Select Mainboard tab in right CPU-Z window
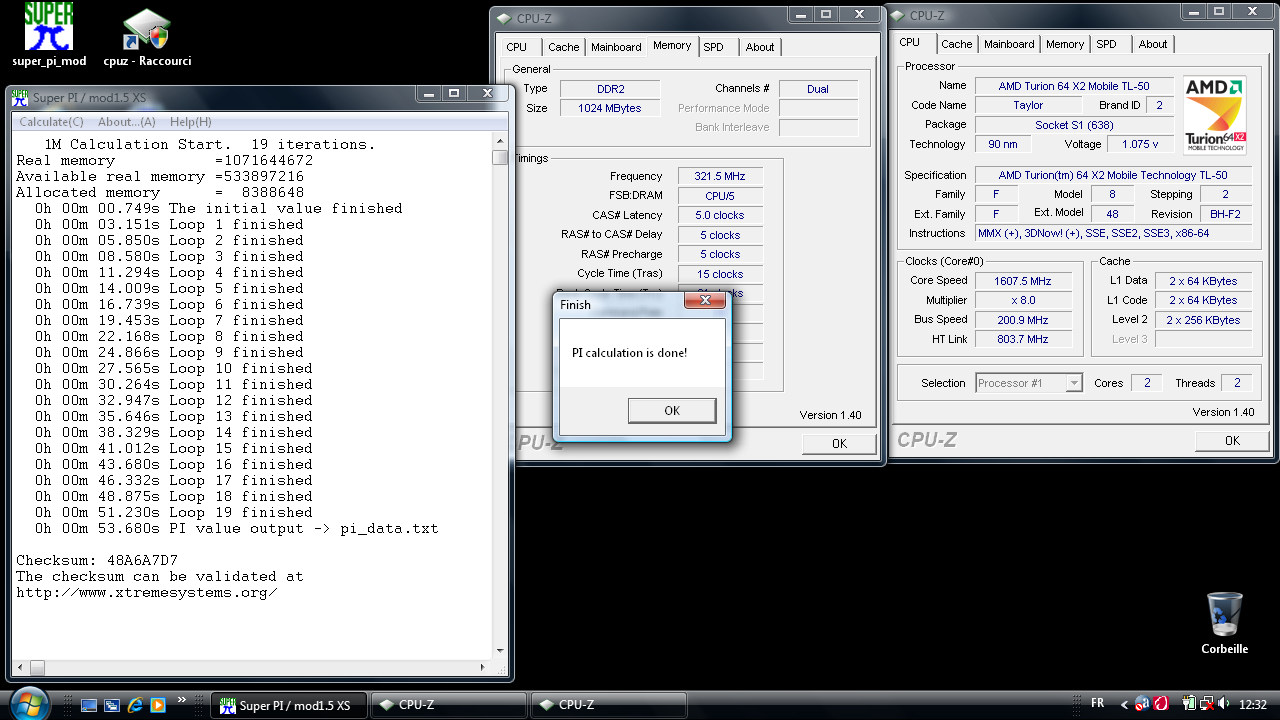Screen dimensions: 1280x720 click(1009, 44)
